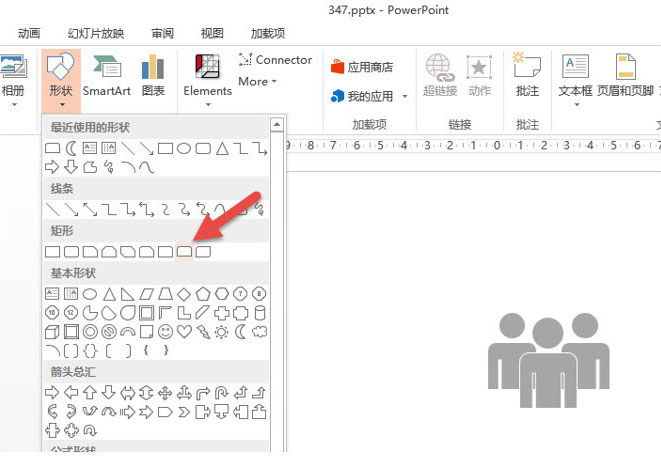Insert a 图表 chart
The width and height of the screenshot is (661, 468).
click(x=153, y=75)
